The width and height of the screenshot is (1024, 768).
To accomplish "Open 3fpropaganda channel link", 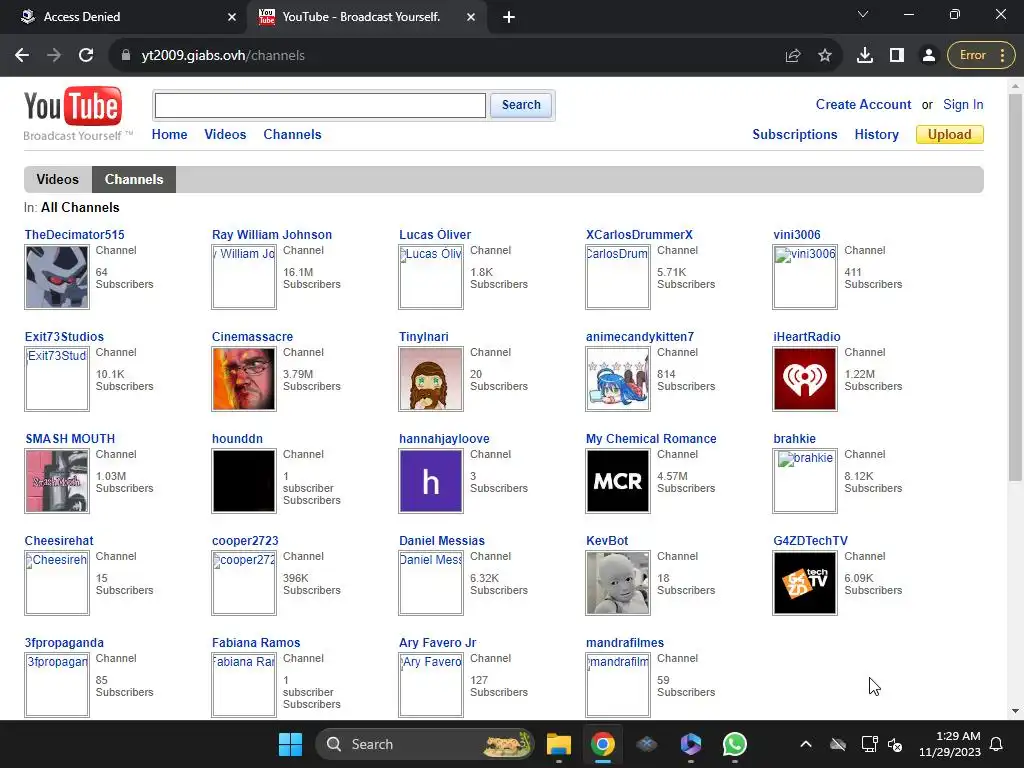I will tap(64, 642).
